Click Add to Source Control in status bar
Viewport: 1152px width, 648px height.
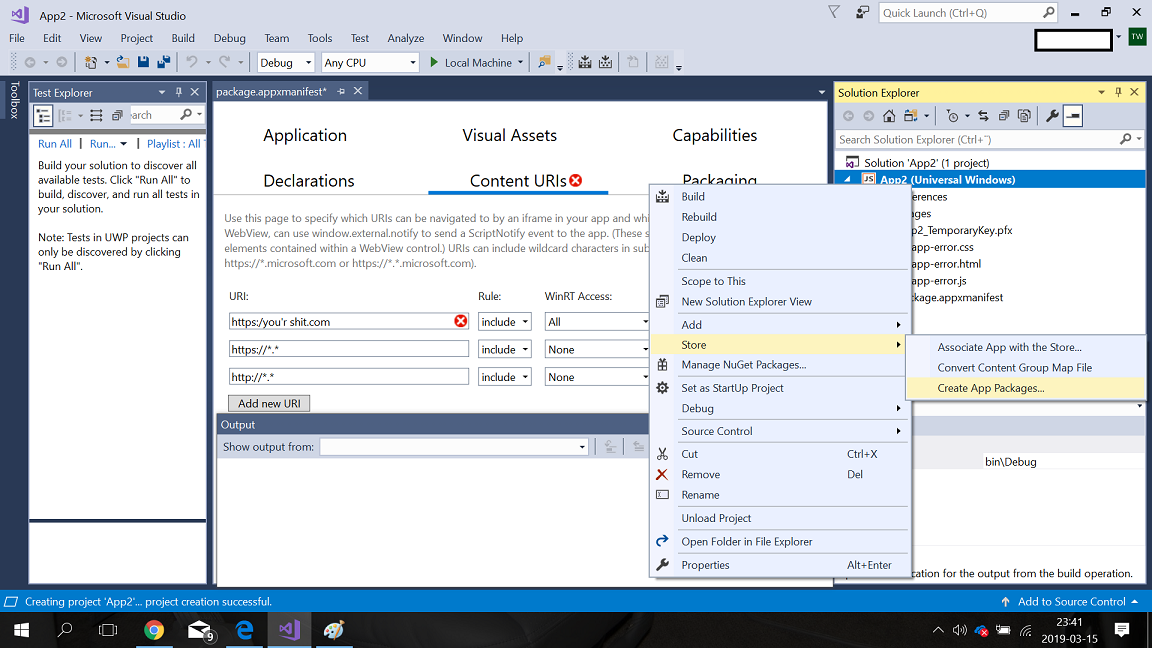point(1071,602)
